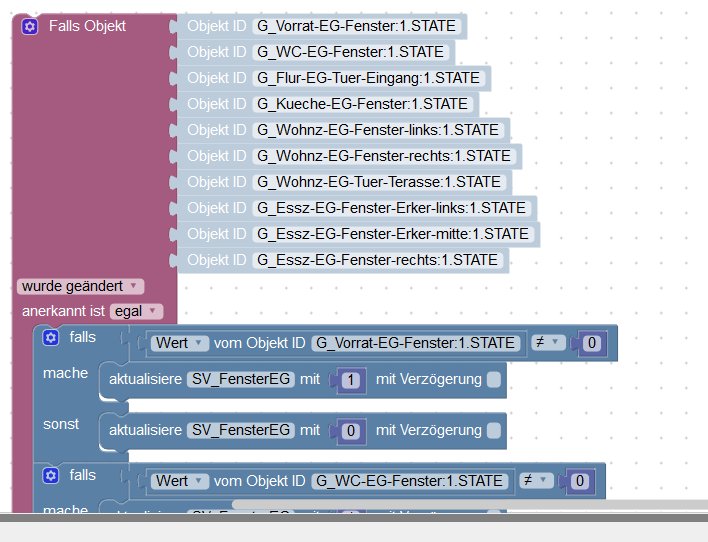Viewport: 708px width, 542px height.
Task: Click the sonst label of first falls block
Action: point(61,424)
